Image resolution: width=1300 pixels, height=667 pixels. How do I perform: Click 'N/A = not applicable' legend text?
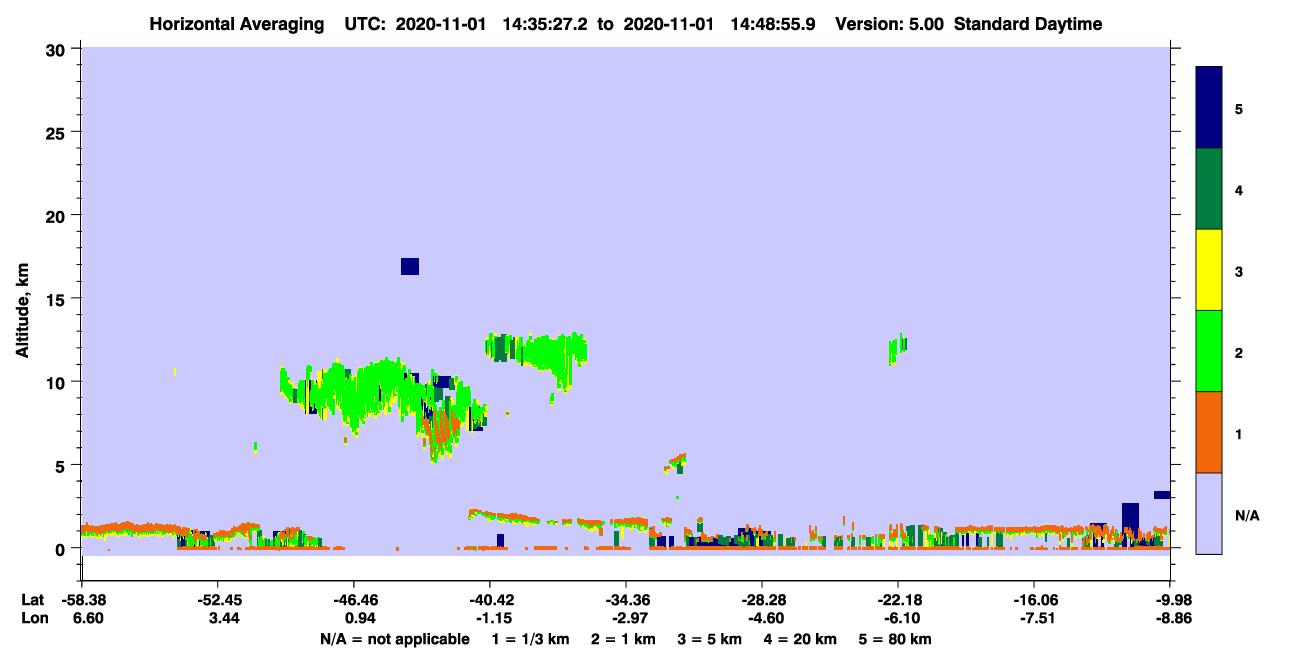[394, 639]
